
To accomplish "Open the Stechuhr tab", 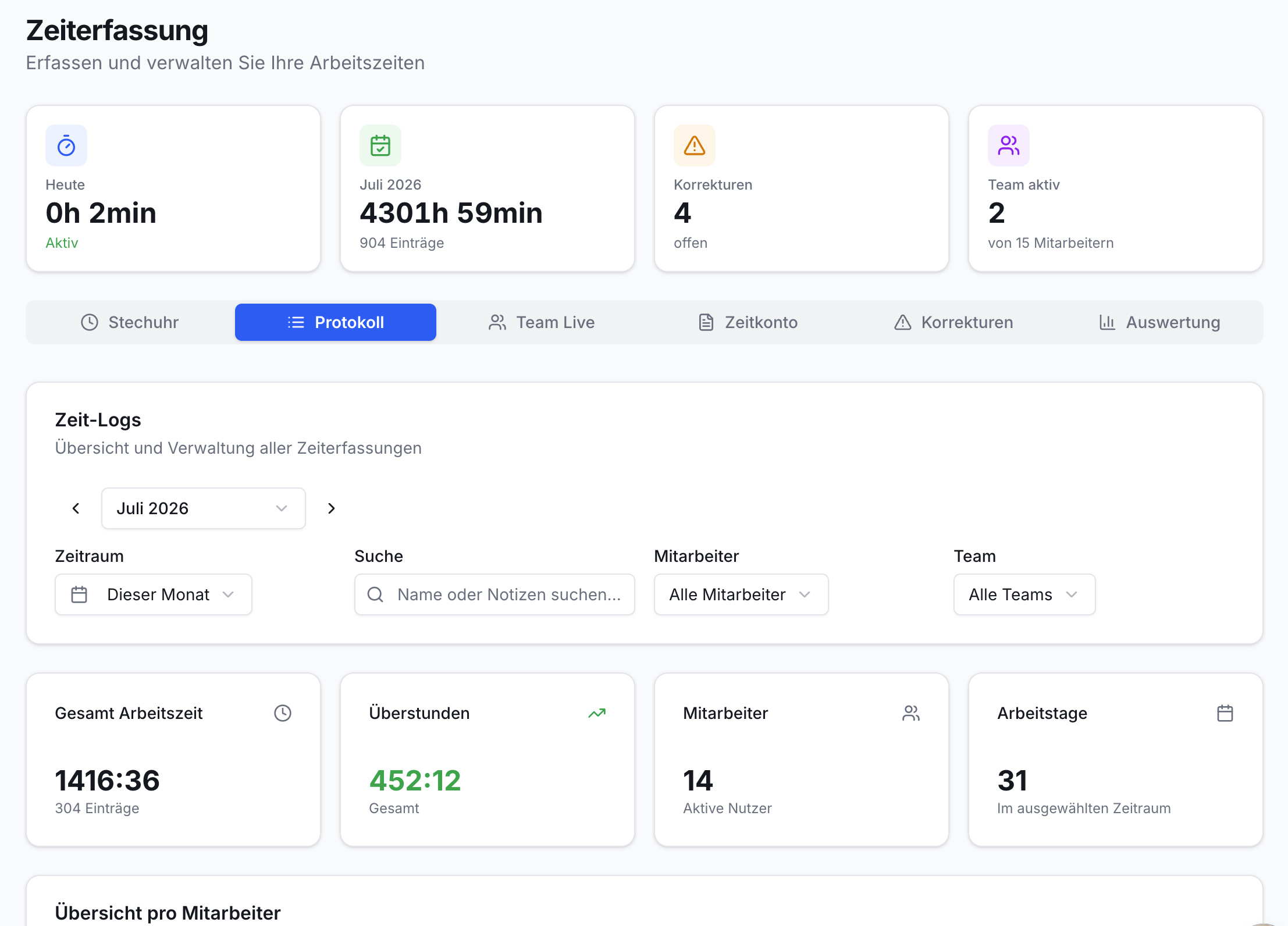I will pyautogui.click(x=130, y=322).
